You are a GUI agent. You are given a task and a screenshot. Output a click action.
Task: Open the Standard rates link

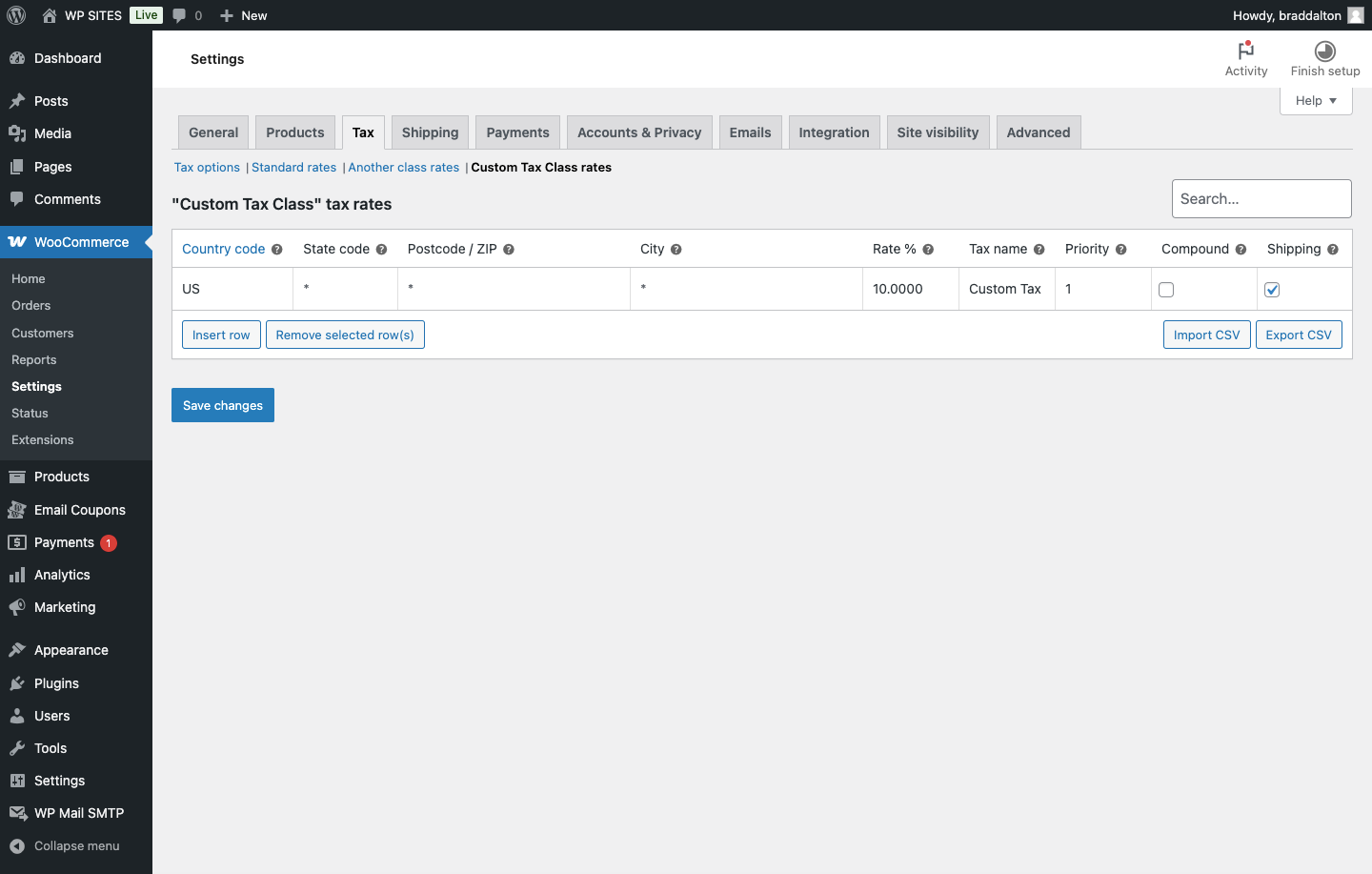293,168
